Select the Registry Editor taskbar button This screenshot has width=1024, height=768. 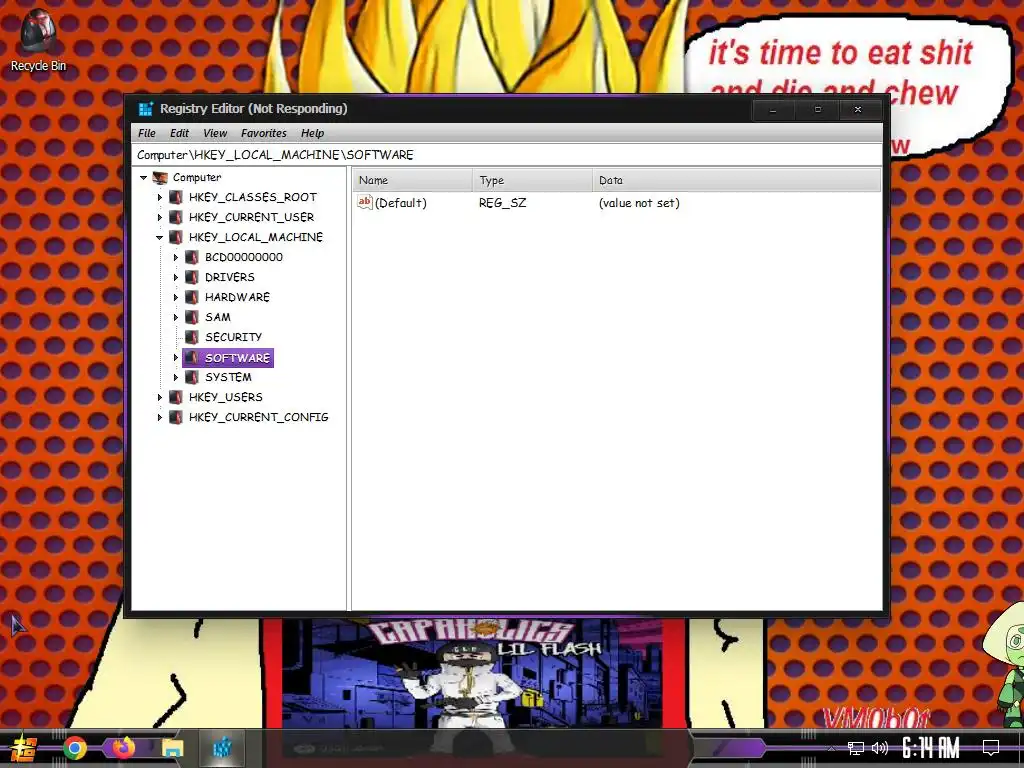pos(221,748)
